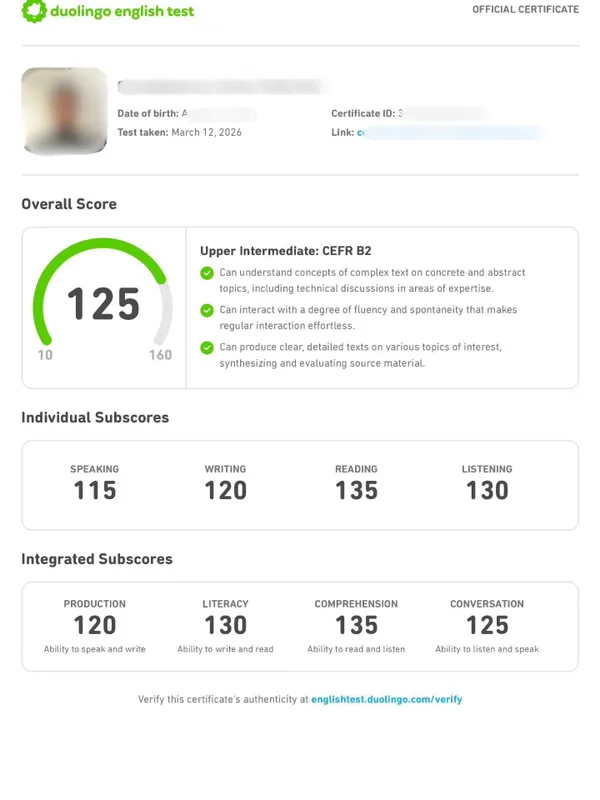600x800 pixels.
Task: Click 'Verify this certificate's authenticity at' text
Action: 223,699
